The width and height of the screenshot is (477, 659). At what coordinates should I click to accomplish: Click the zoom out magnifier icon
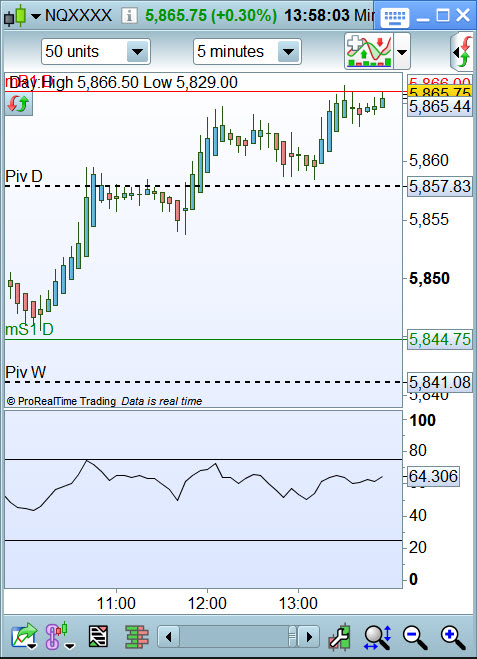415,637
